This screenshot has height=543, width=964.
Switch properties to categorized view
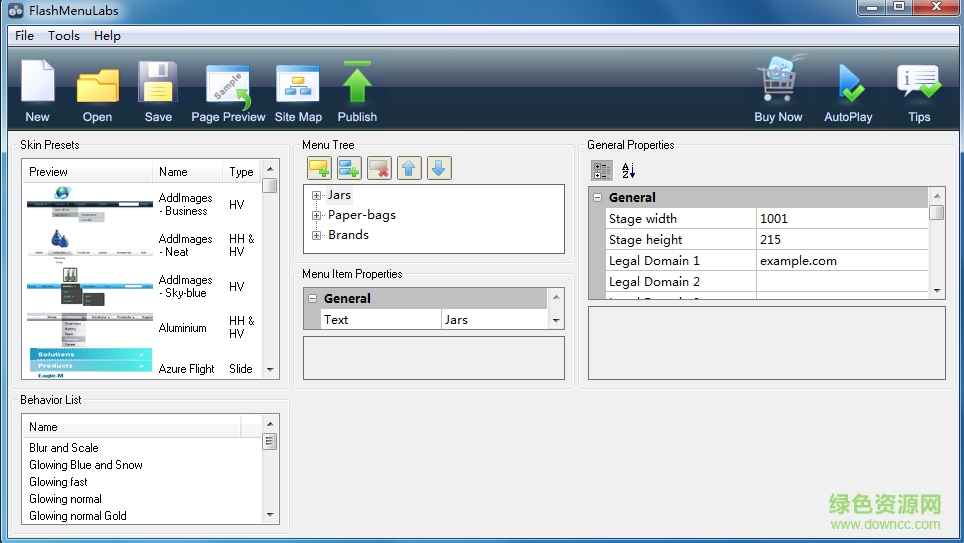tap(602, 171)
